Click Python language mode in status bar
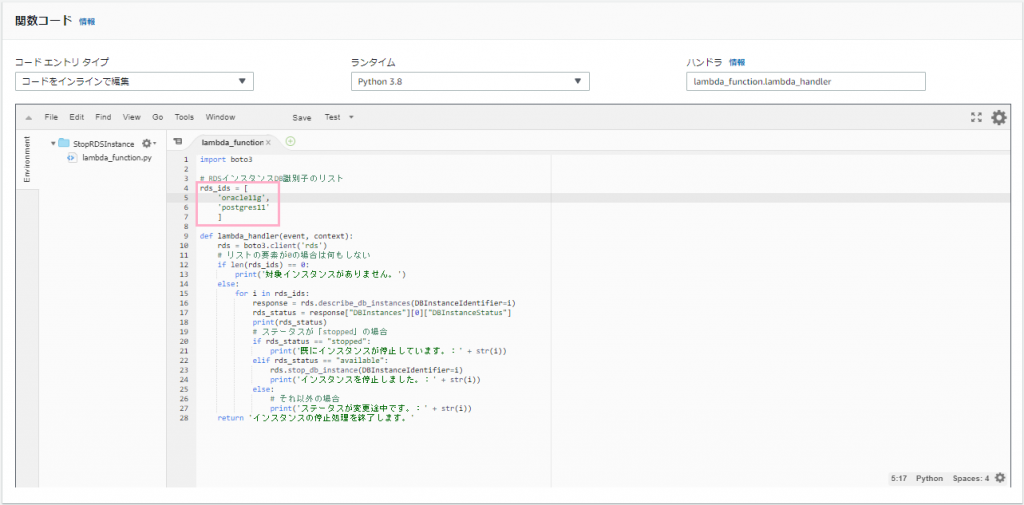Image resolution: width=1024 pixels, height=505 pixels. point(929,478)
